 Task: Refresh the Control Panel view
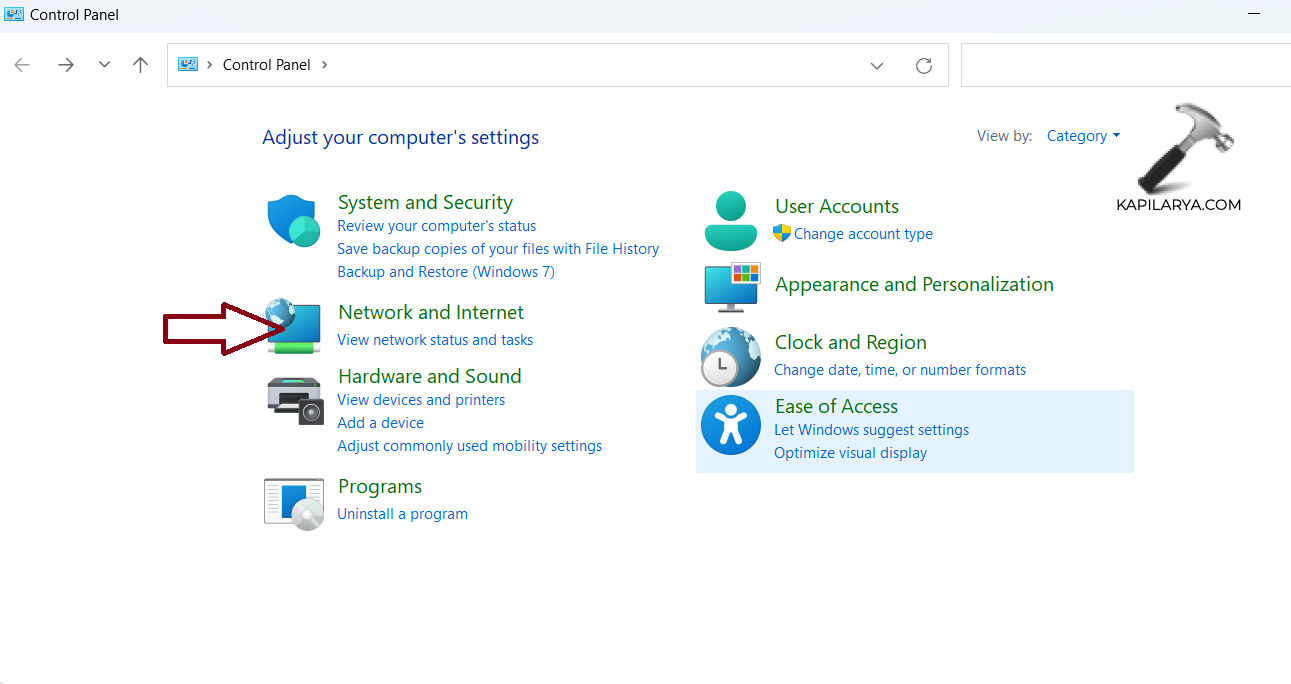[924, 65]
